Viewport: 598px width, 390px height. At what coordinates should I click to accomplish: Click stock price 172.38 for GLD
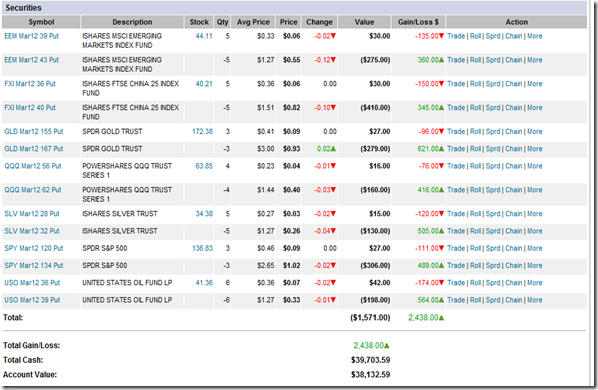coord(203,132)
